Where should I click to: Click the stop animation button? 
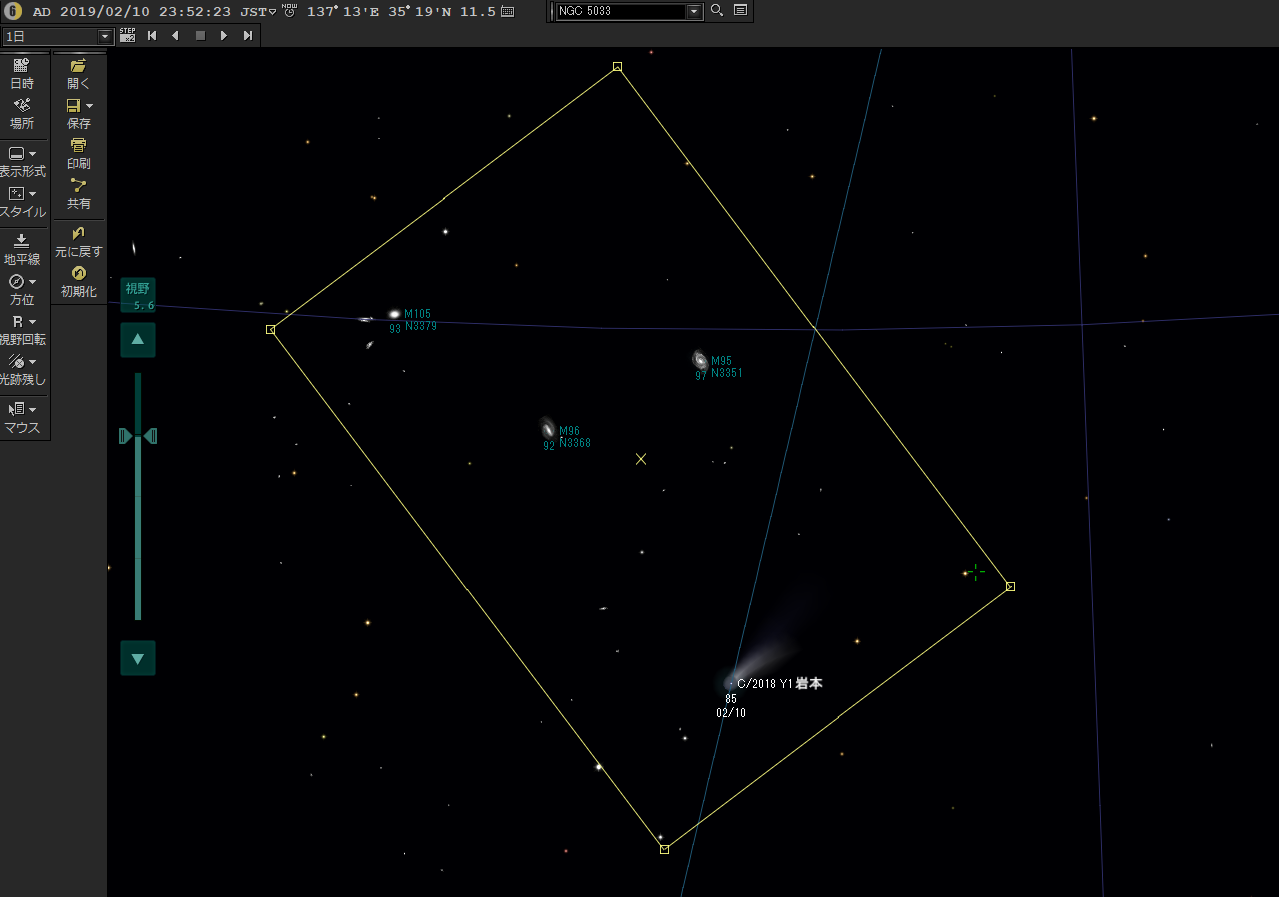coord(200,35)
